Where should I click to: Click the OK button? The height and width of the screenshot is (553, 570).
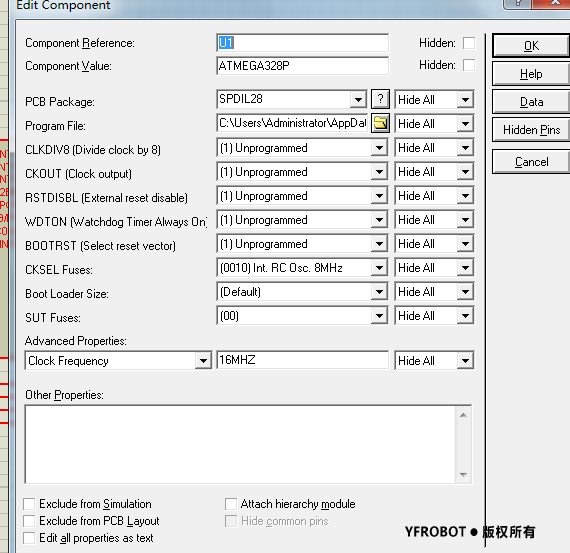pyautogui.click(x=531, y=45)
